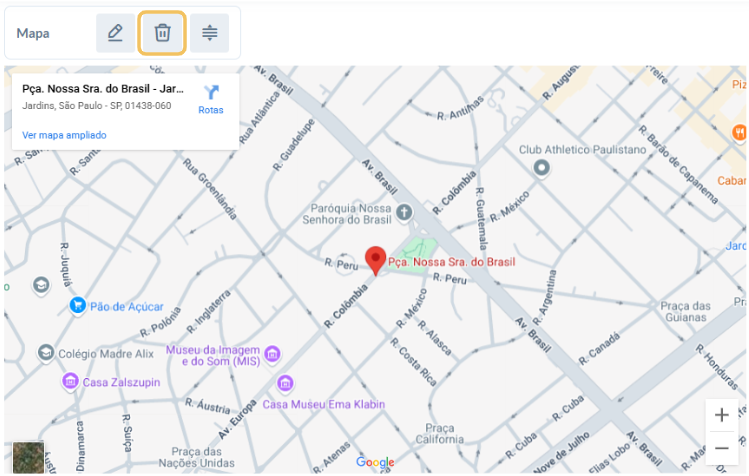This screenshot has height=476, width=749.
Task: Click the school marker beside R. Juquiá
Action: pyautogui.click(x=41, y=285)
